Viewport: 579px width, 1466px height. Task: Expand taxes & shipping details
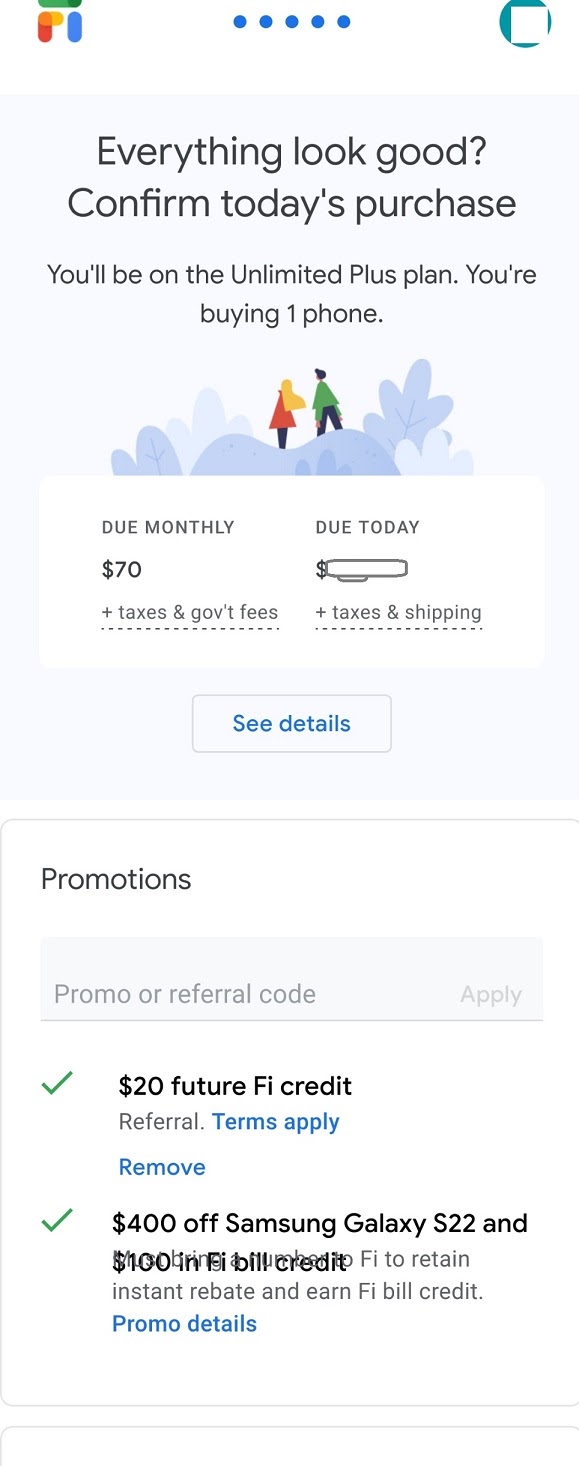399,612
